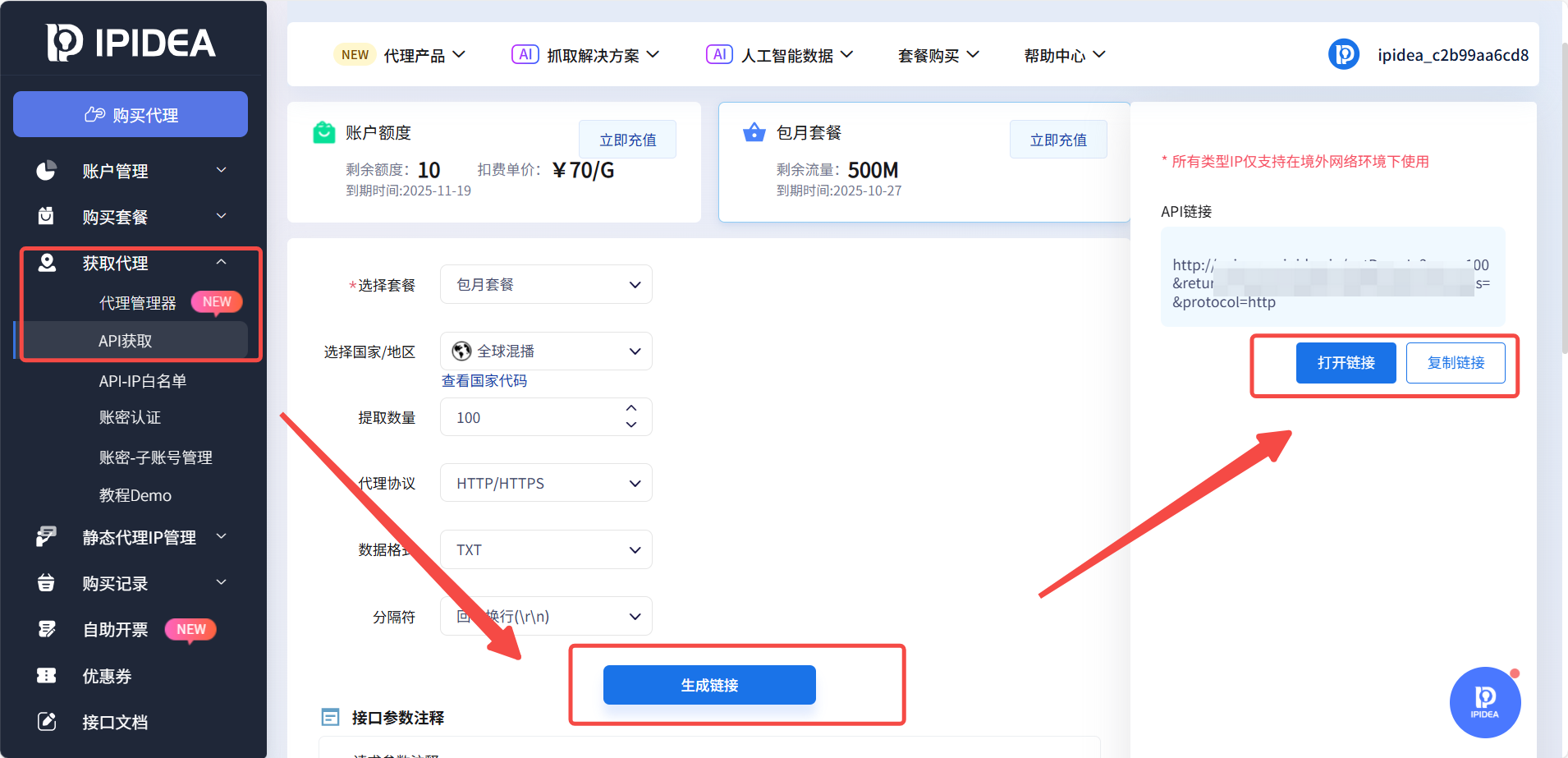
Task: Click the 接口文档 edit icon
Action: 47,722
